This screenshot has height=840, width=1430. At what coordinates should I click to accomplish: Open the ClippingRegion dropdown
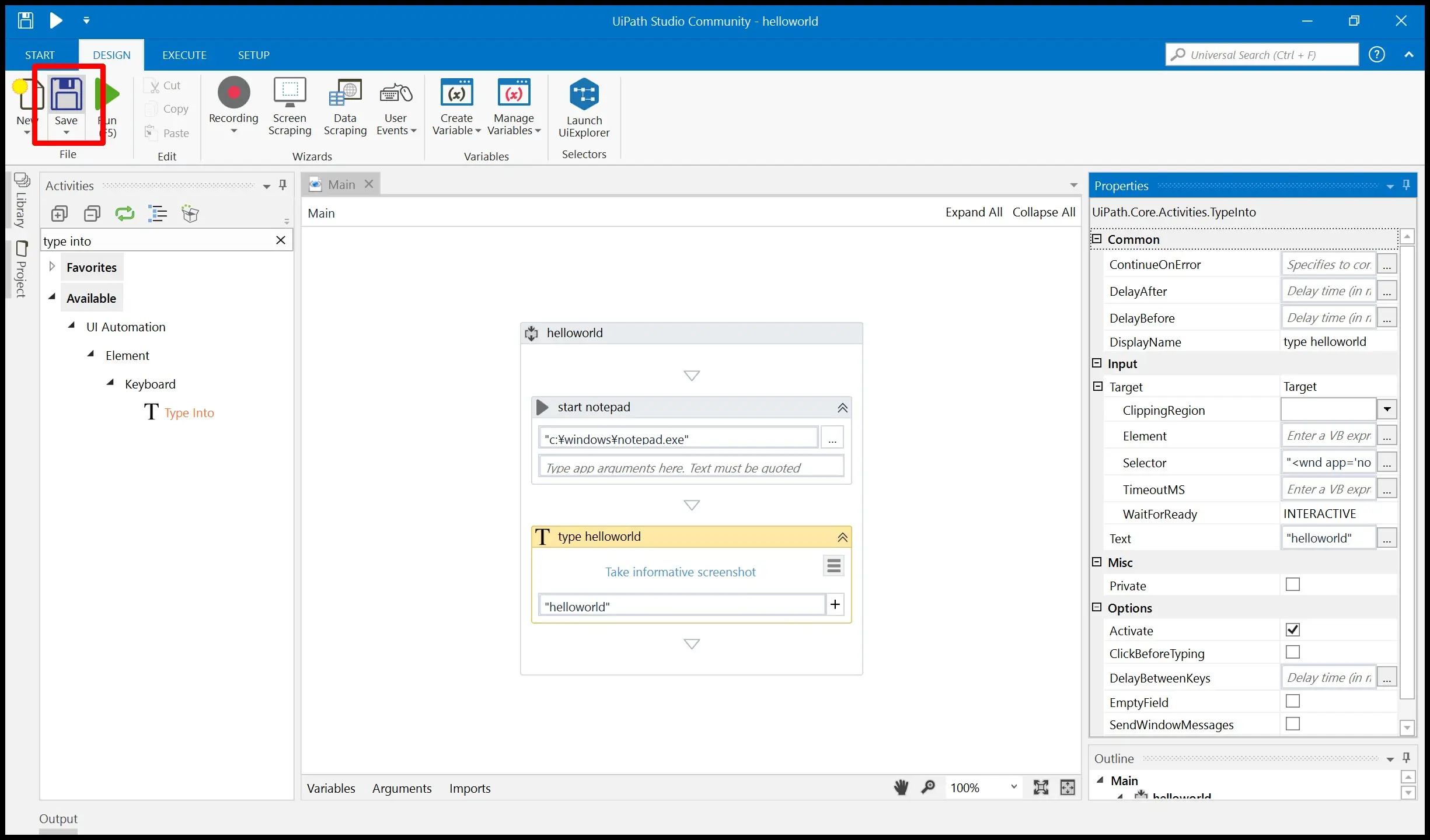[1387, 409]
